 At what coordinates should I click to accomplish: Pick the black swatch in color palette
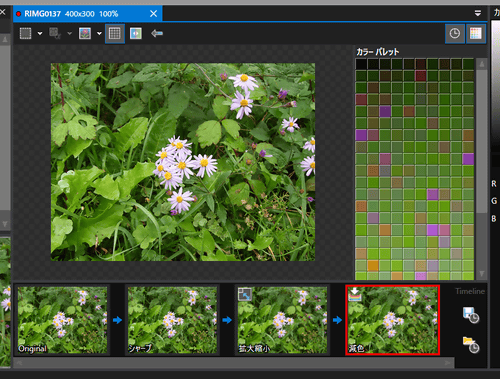tap(361, 64)
